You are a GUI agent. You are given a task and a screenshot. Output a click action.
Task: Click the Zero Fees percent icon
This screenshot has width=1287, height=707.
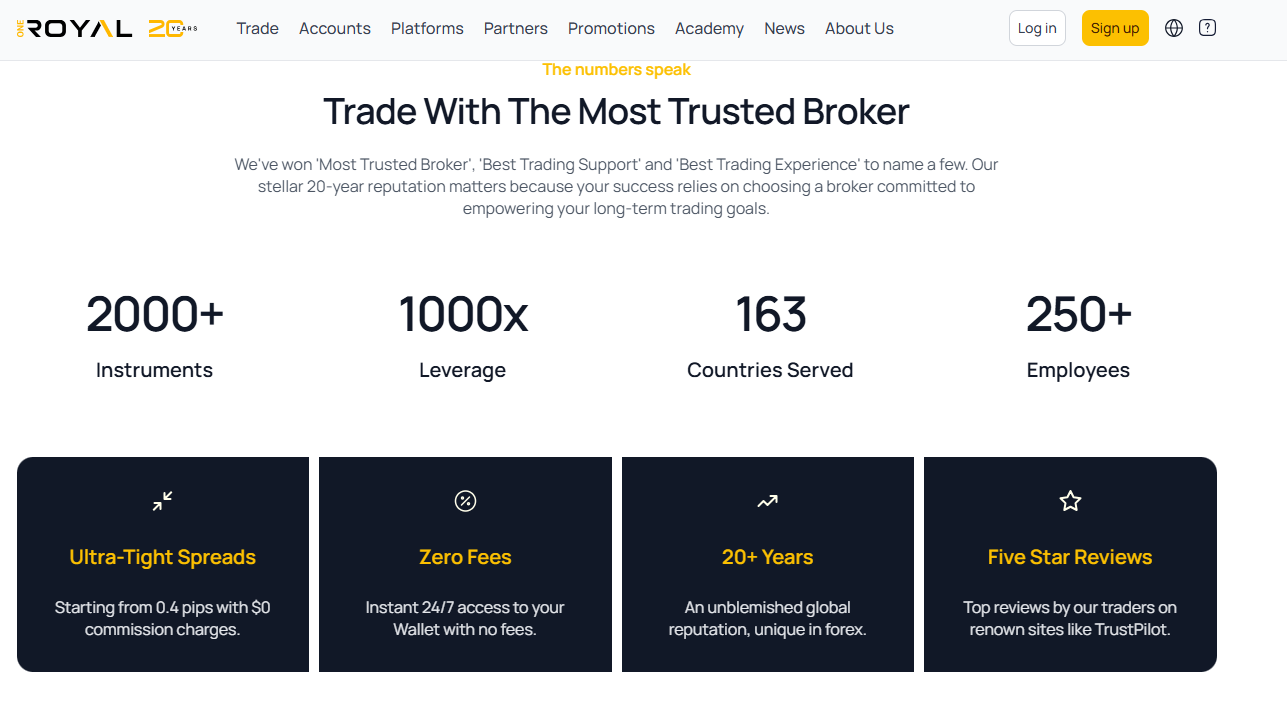point(465,501)
